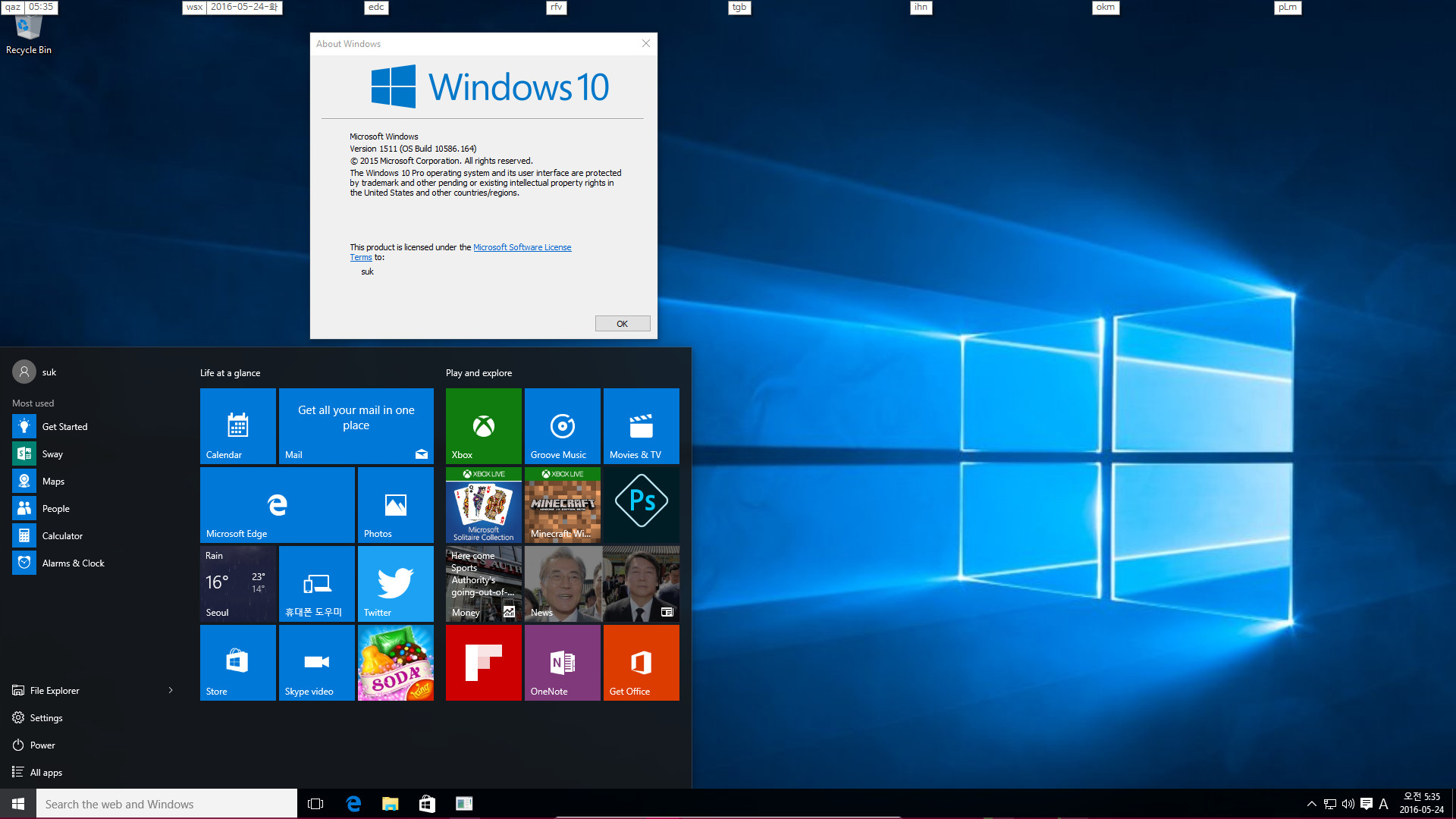Toggle IME input mode indicator A

pos(1384,804)
